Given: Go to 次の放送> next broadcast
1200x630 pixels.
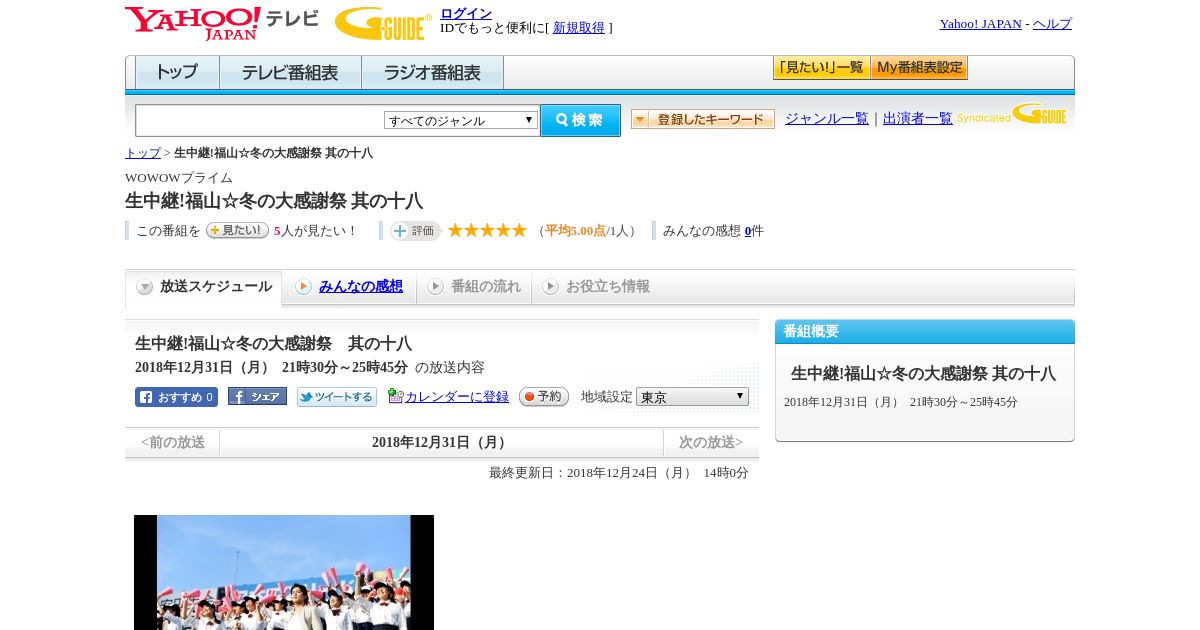Looking at the screenshot, I should [x=711, y=443].
